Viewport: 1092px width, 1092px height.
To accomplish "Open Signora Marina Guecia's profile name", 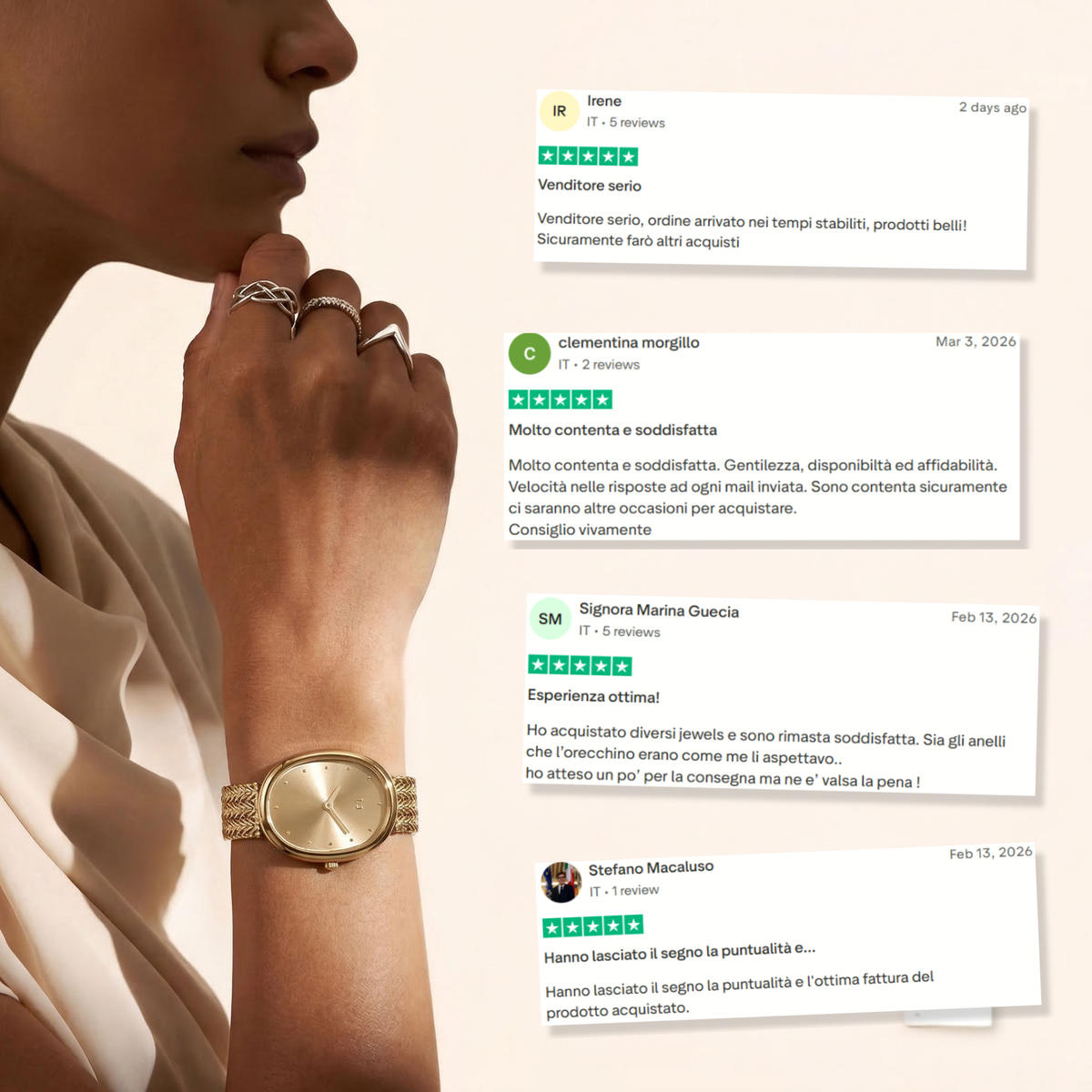I will [x=659, y=611].
